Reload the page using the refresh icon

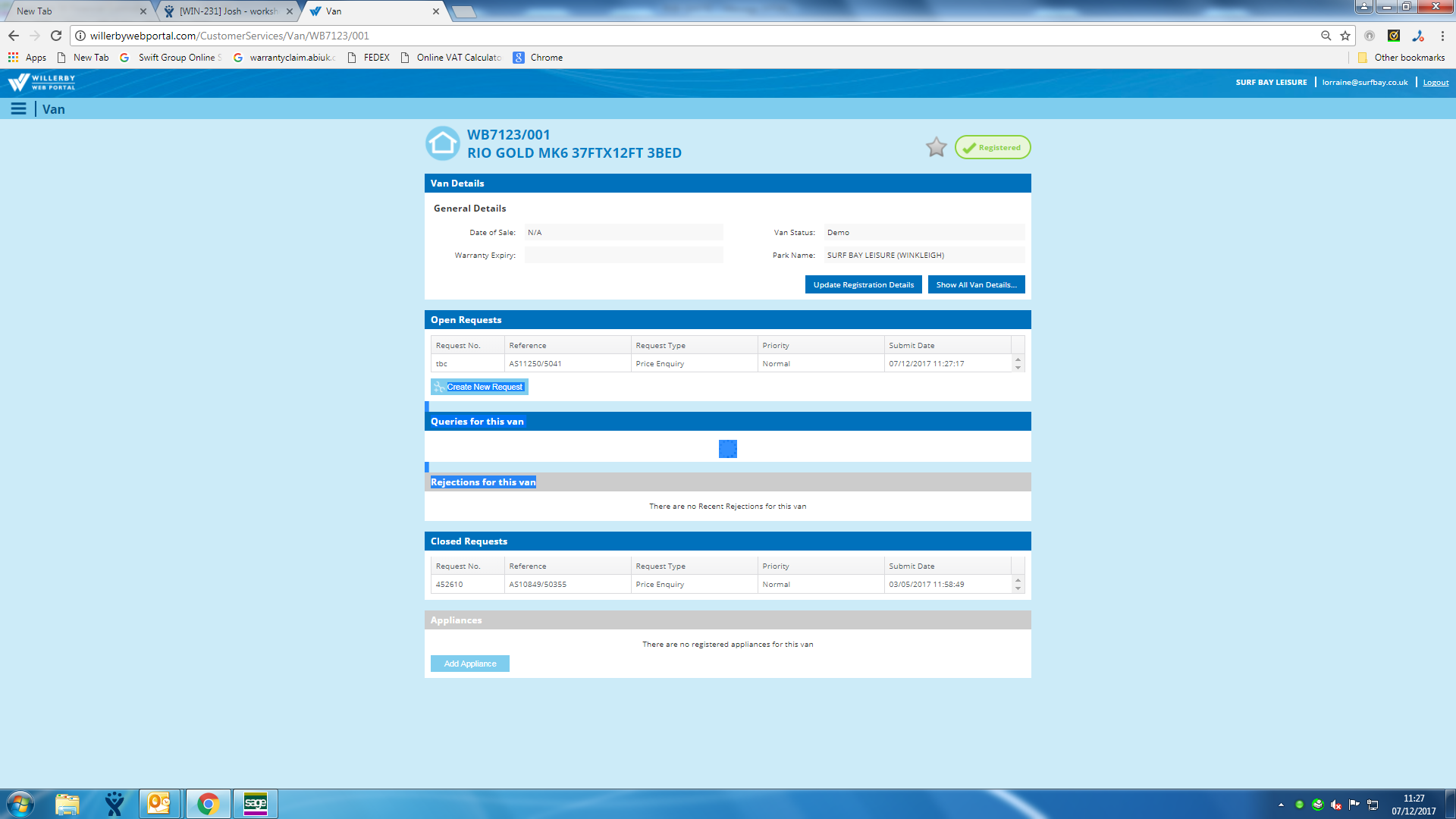pos(56,36)
